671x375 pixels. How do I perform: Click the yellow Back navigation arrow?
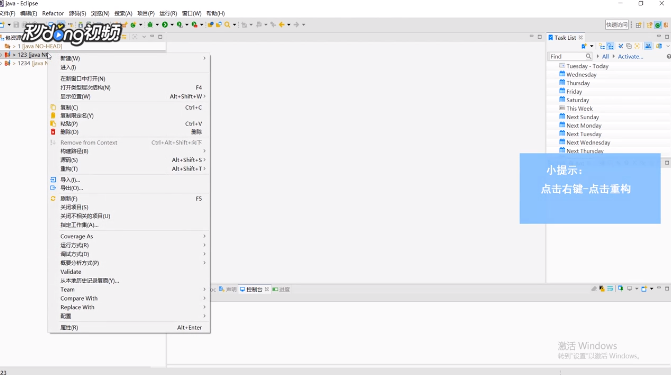282,24
